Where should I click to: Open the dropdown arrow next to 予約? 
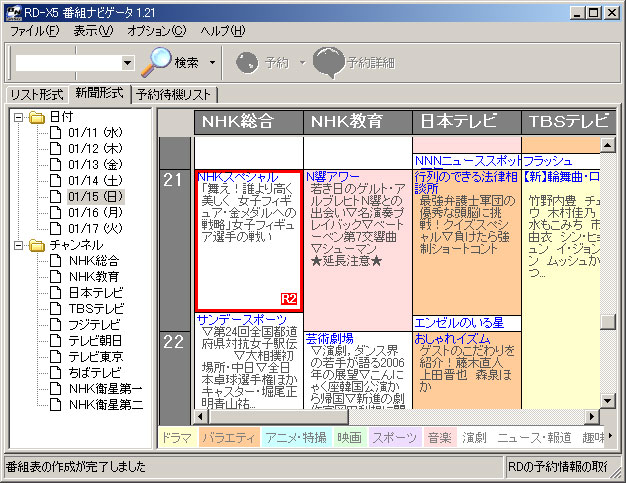coord(302,63)
